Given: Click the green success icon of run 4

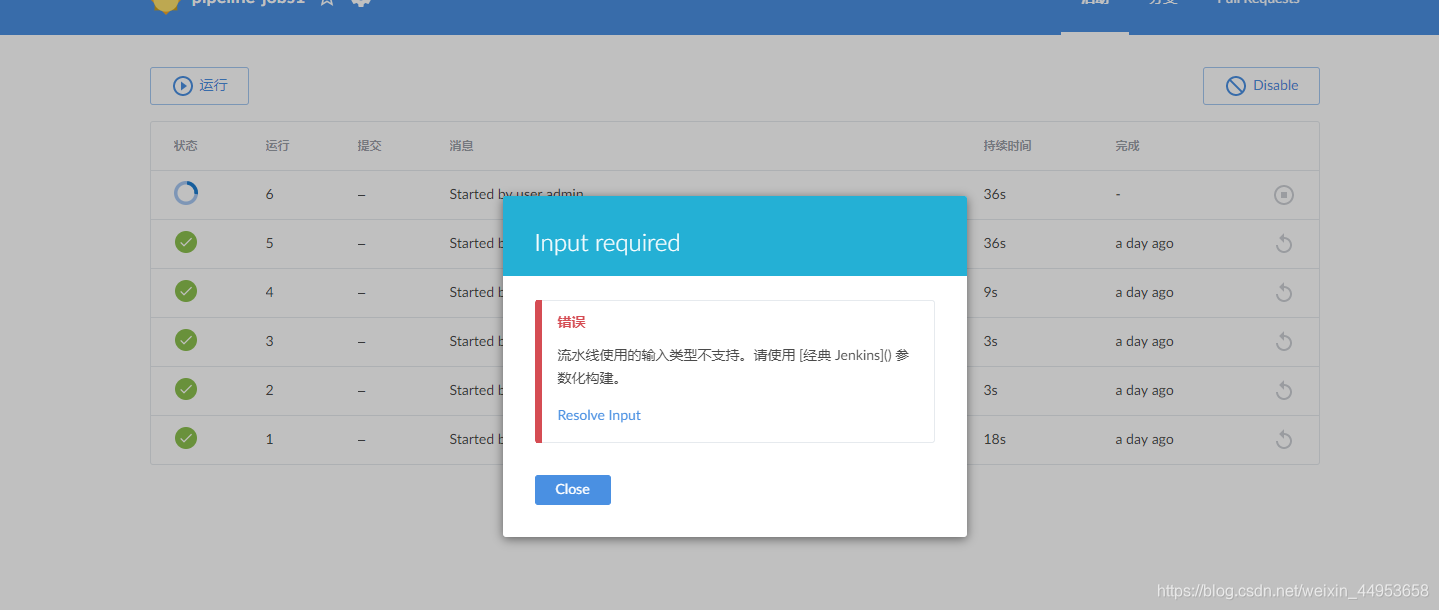Looking at the screenshot, I should pyautogui.click(x=186, y=291).
